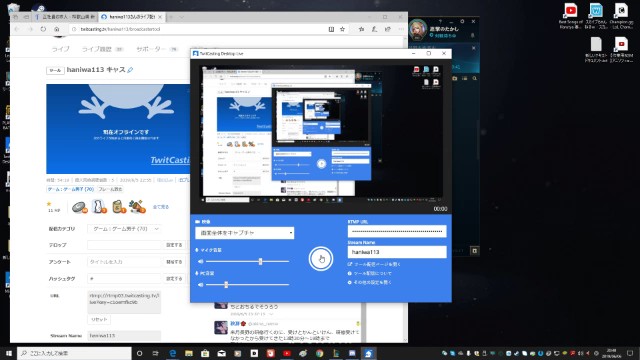Click the Stream Name field showing haniwa113
The height and width of the screenshot is (360, 640).
pyautogui.click(x=397, y=252)
